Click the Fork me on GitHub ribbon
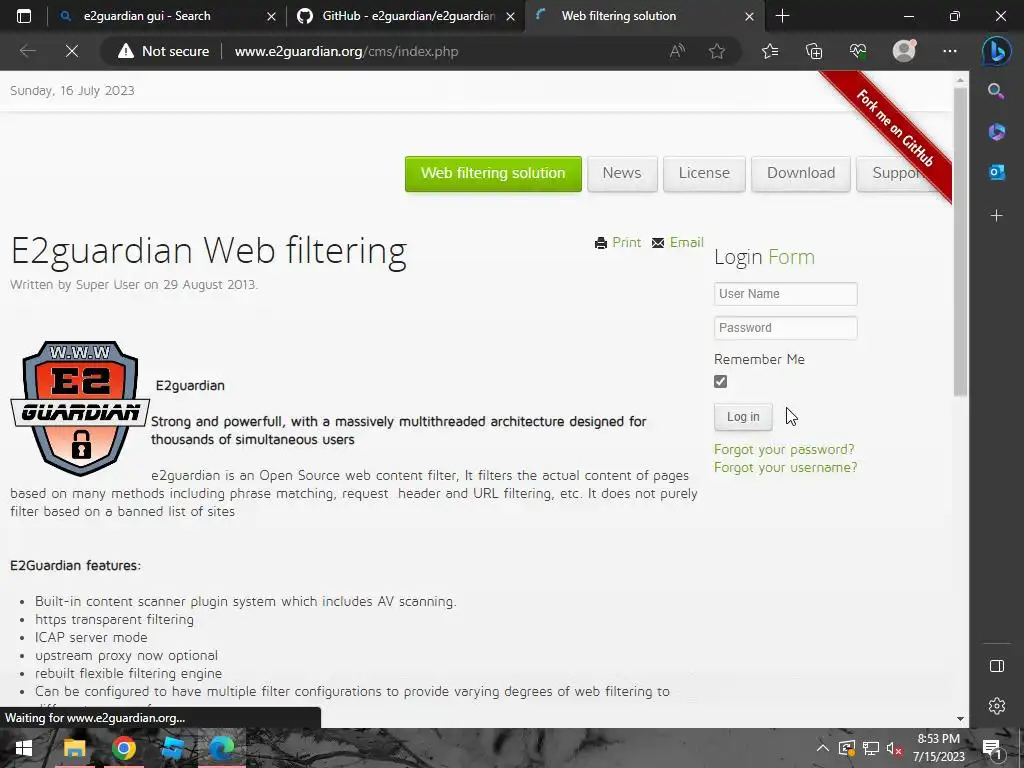 click(x=895, y=128)
